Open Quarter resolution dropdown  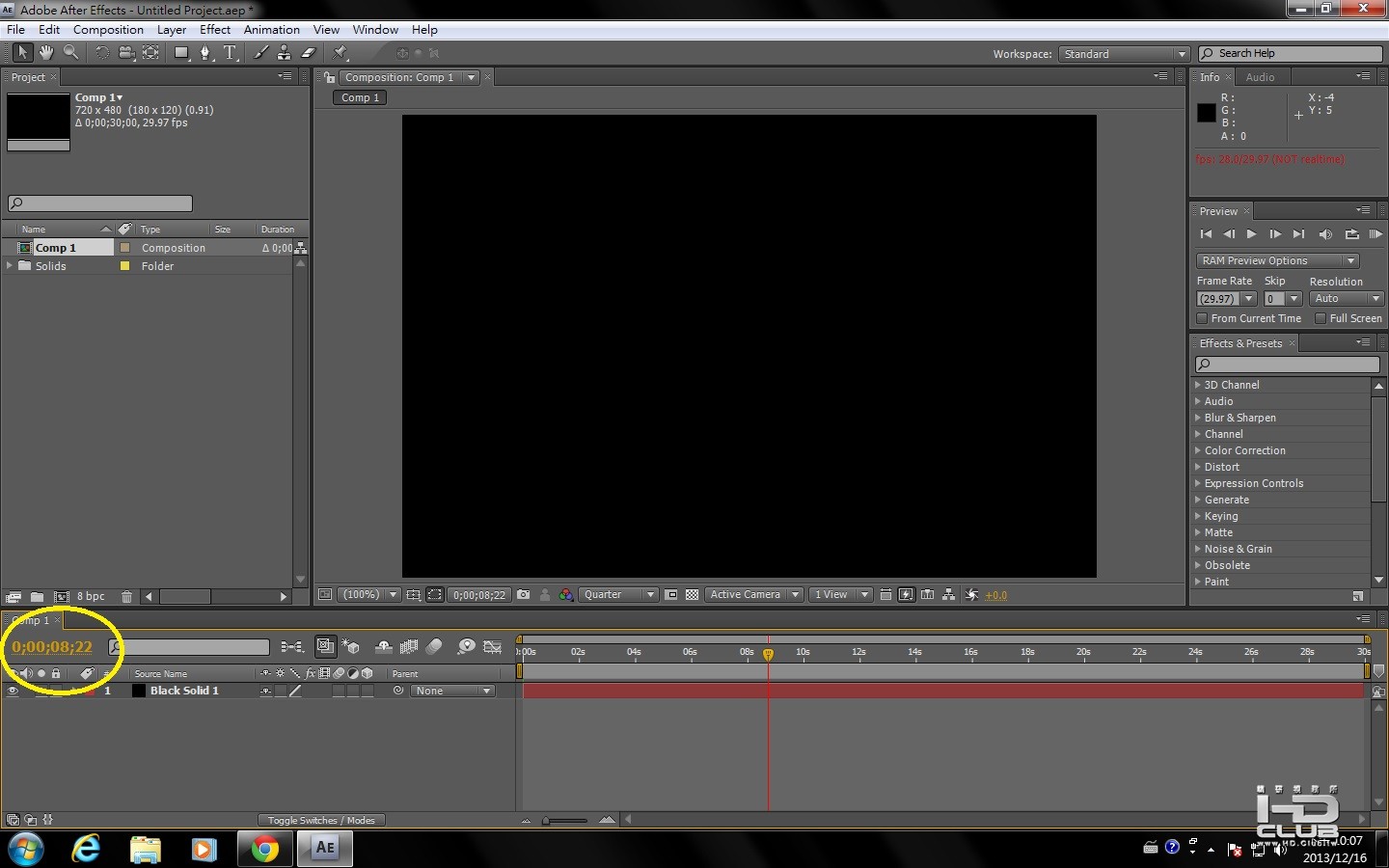click(617, 595)
